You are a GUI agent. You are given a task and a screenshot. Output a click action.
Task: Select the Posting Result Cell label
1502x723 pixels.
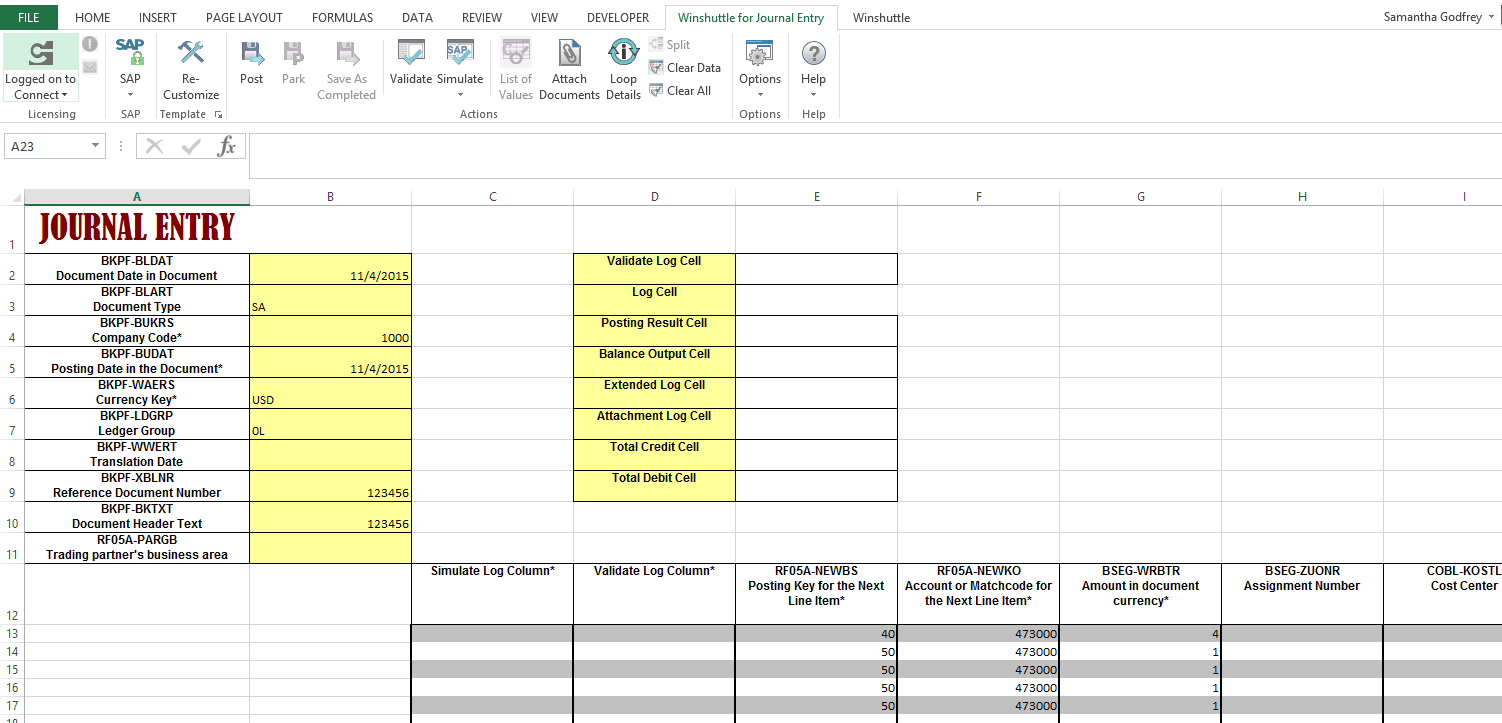(654, 331)
